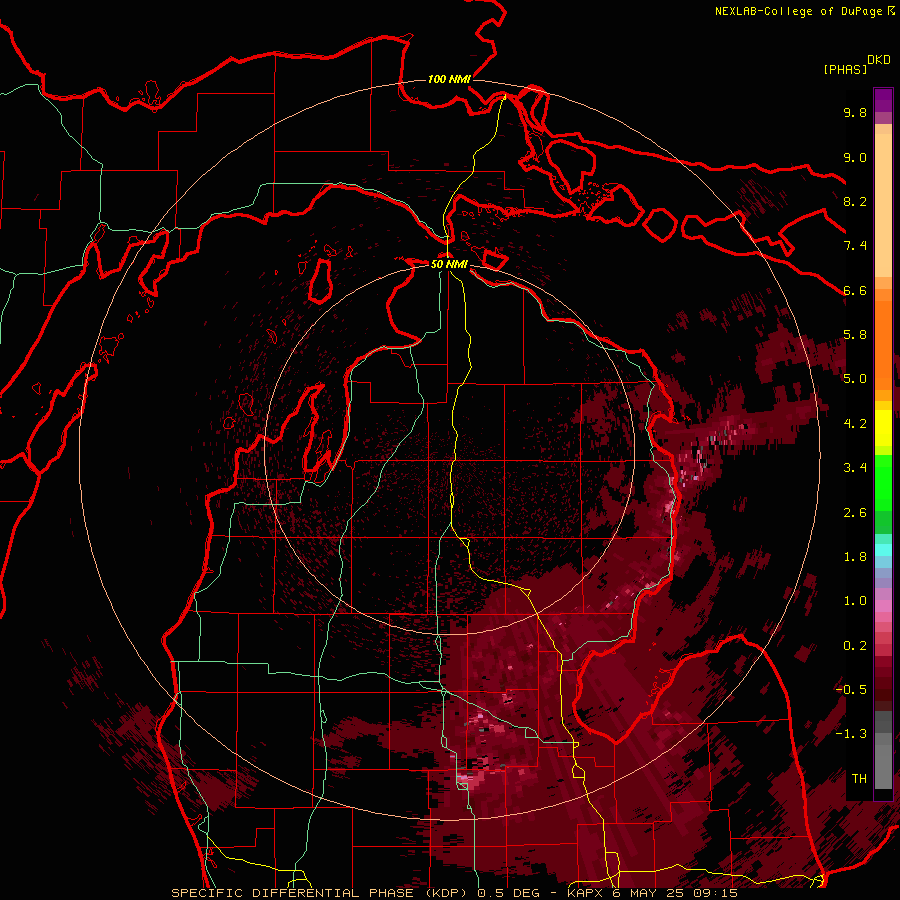Click the 100 NMI range ring label
The width and height of the screenshot is (900, 900).
tap(449, 79)
